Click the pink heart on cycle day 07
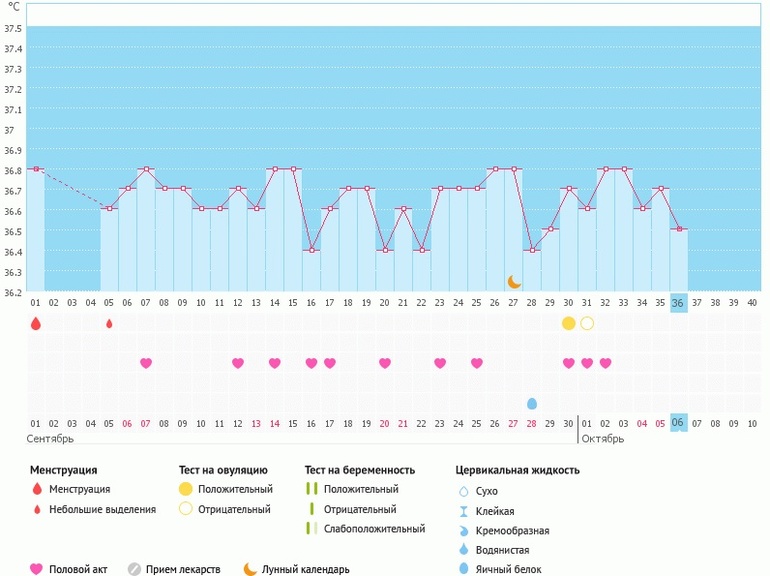The width and height of the screenshot is (770, 576). (146, 363)
